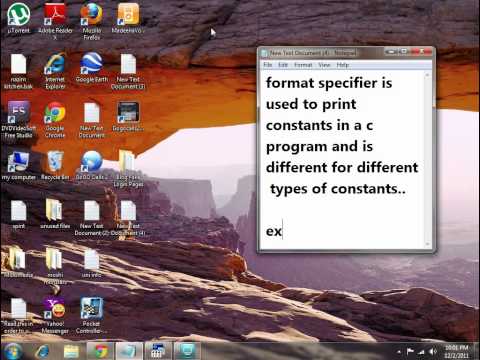
Task: Open the moshi folder on the desktop
Action: (x=54, y=267)
